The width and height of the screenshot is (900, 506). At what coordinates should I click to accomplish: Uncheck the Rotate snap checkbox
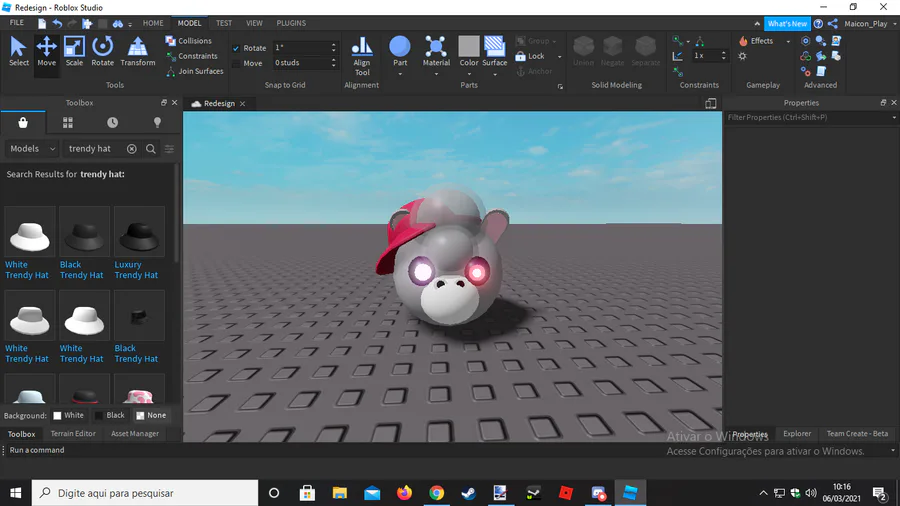(236, 48)
